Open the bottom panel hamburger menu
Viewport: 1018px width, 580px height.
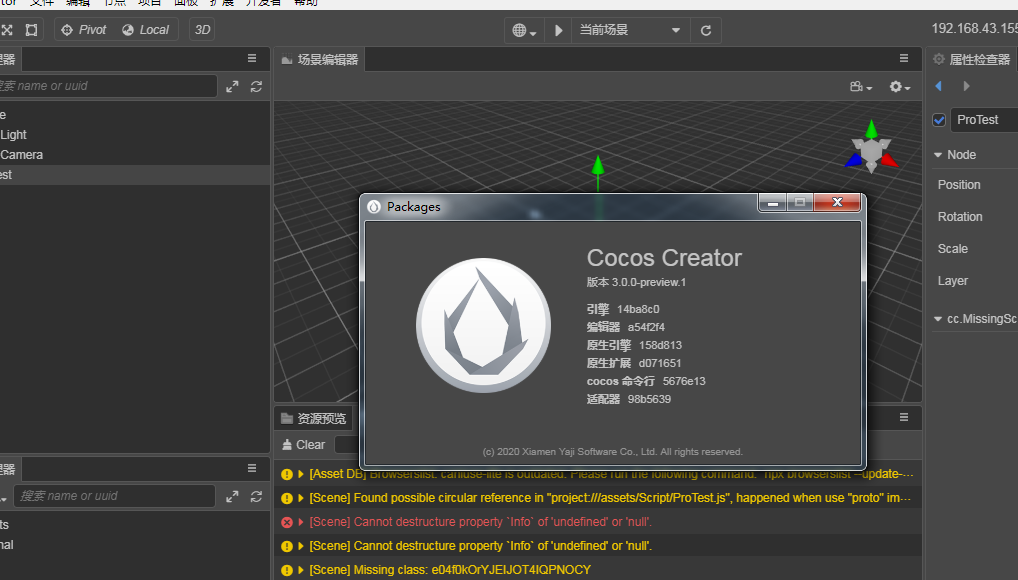(904, 418)
